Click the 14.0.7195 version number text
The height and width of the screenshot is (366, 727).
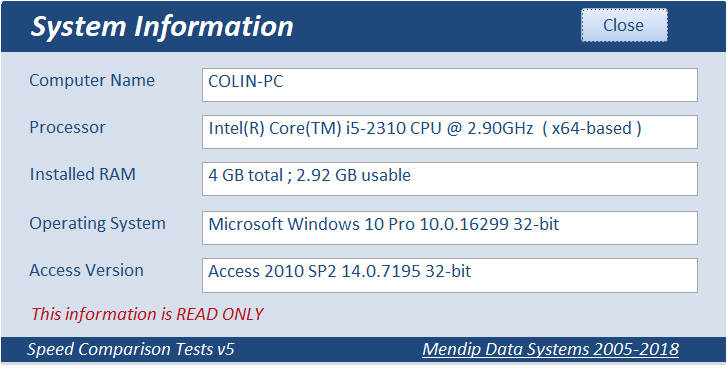383,271
